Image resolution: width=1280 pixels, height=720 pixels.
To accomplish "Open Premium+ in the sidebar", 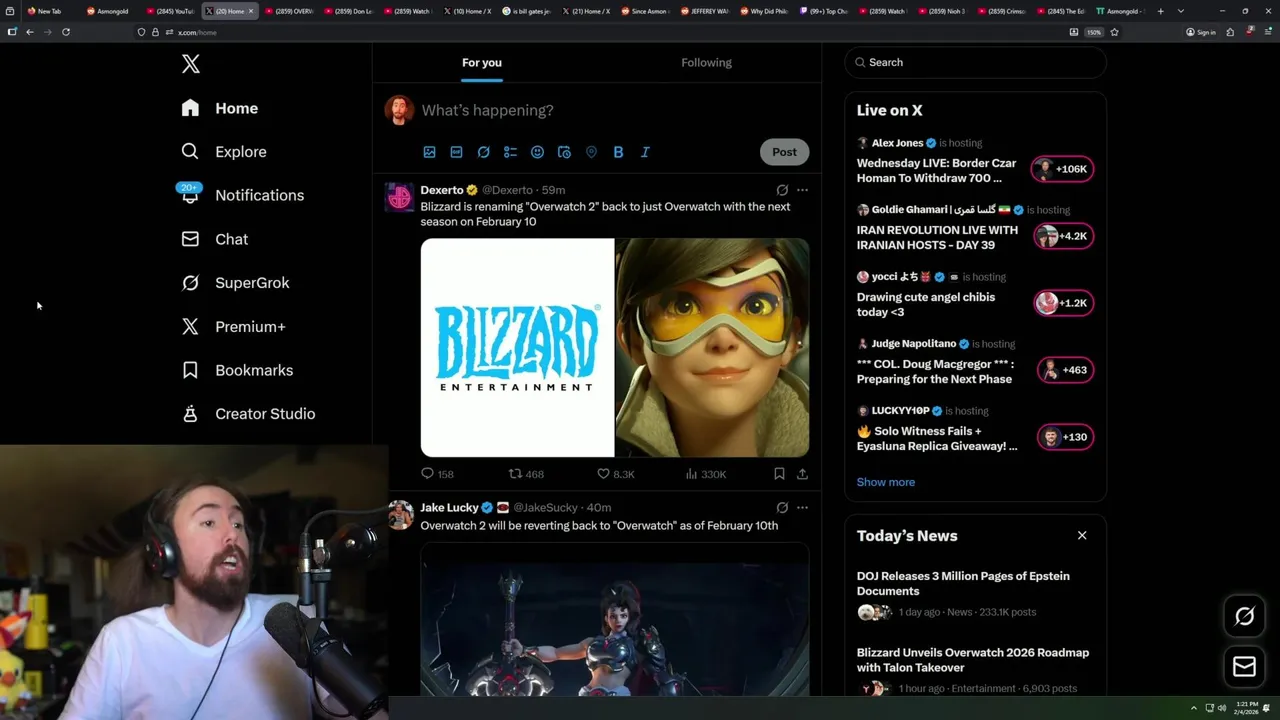I will click(x=233, y=326).
